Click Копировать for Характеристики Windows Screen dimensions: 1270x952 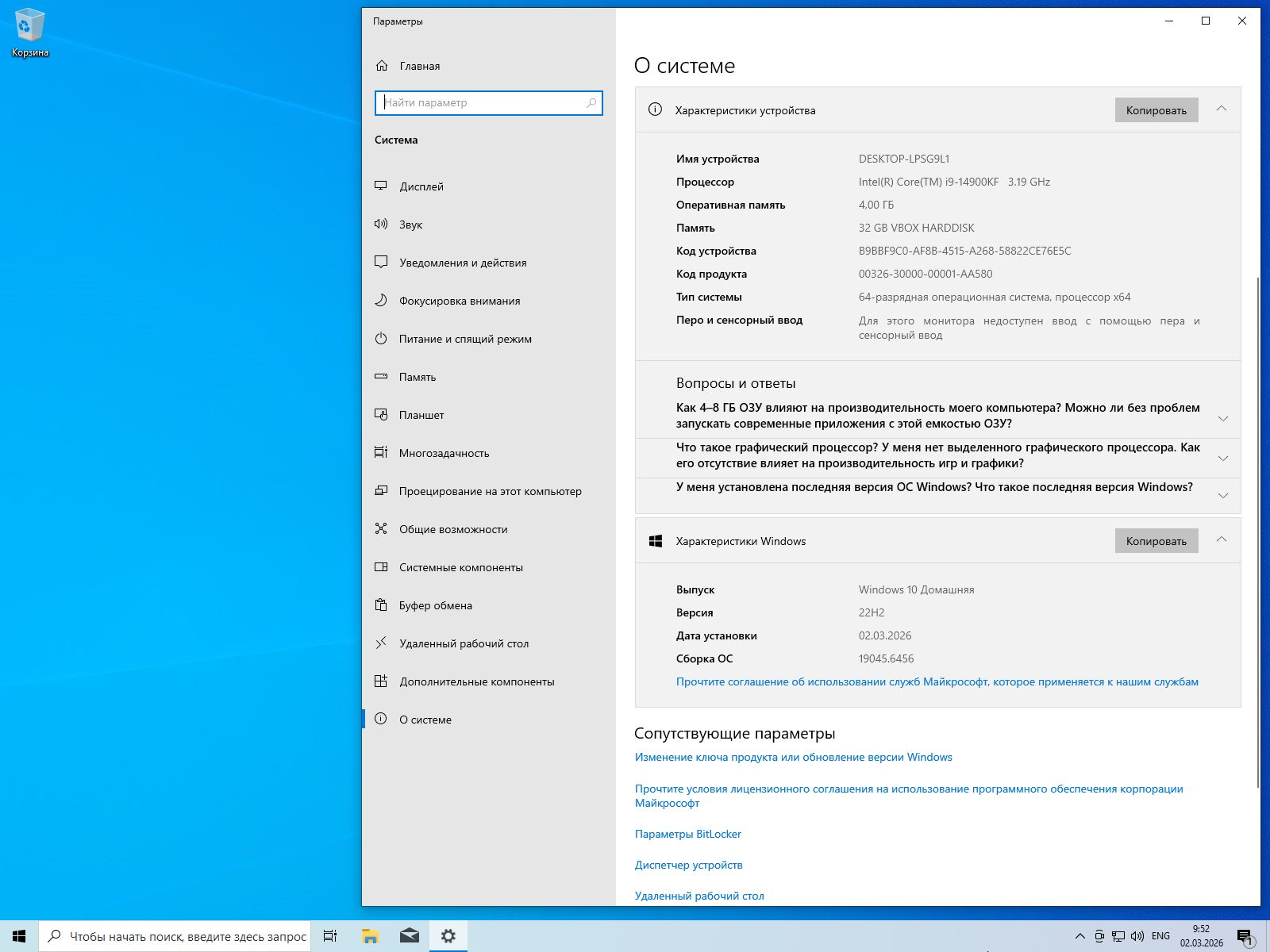click(x=1156, y=540)
